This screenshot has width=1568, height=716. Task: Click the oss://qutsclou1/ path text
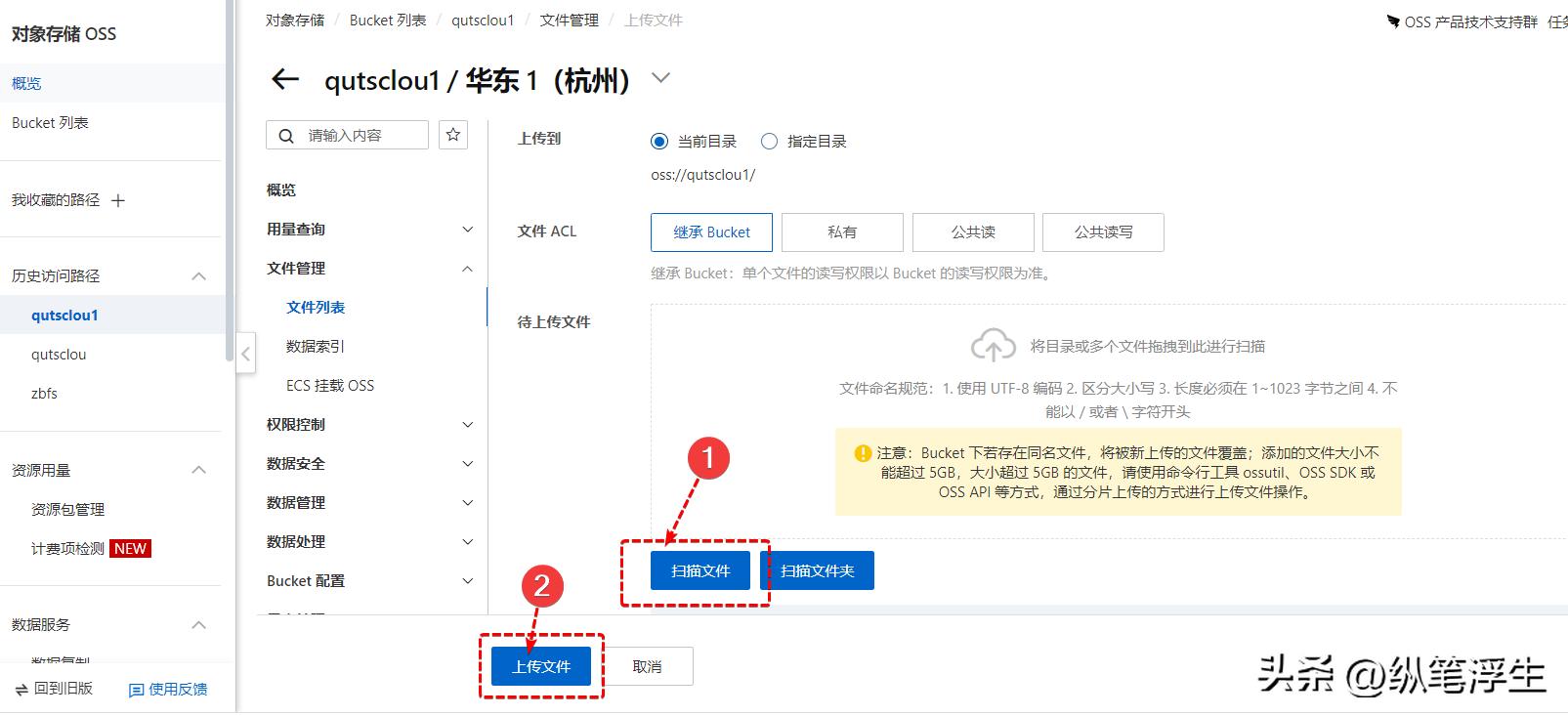point(702,175)
